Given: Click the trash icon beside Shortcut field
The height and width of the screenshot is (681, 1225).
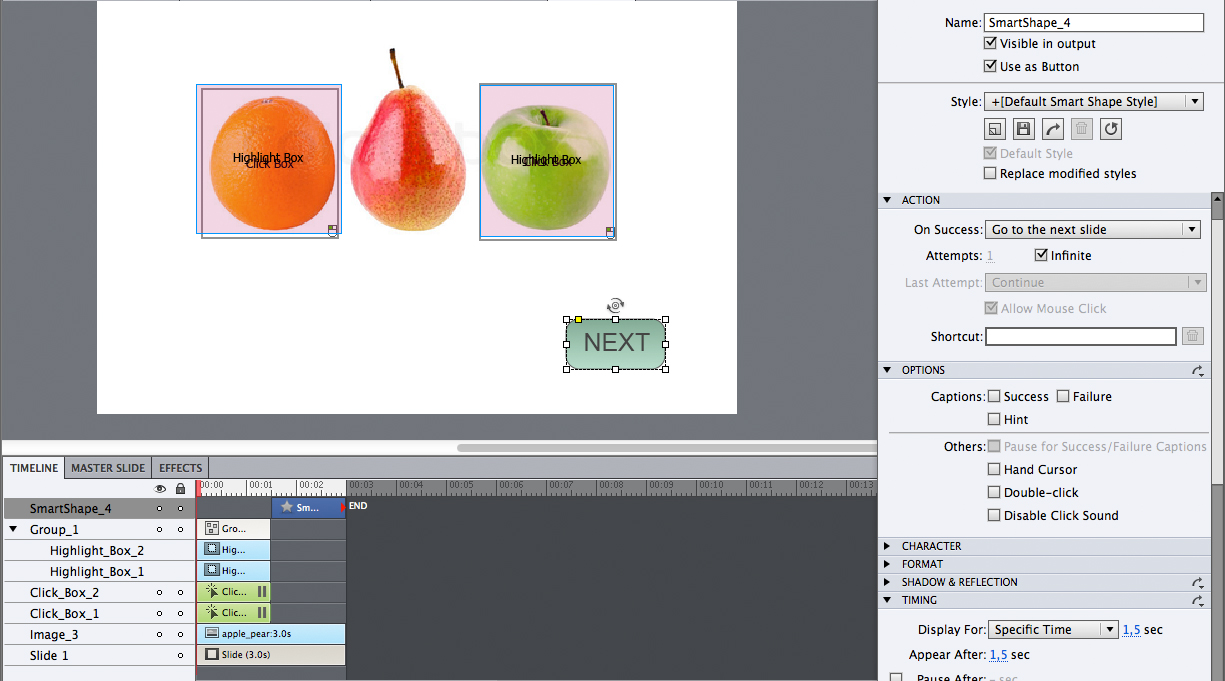Looking at the screenshot, I should click(1192, 335).
